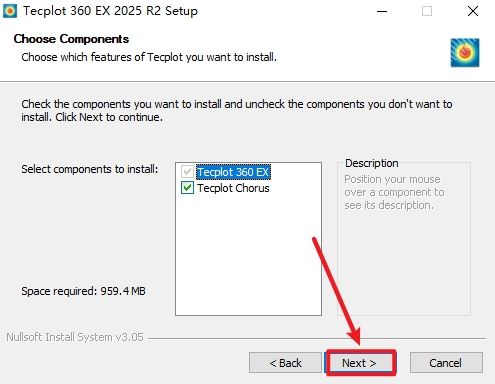Click the 'Choose Components' heading
Viewport: 495px width, 384px height.
(71, 39)
